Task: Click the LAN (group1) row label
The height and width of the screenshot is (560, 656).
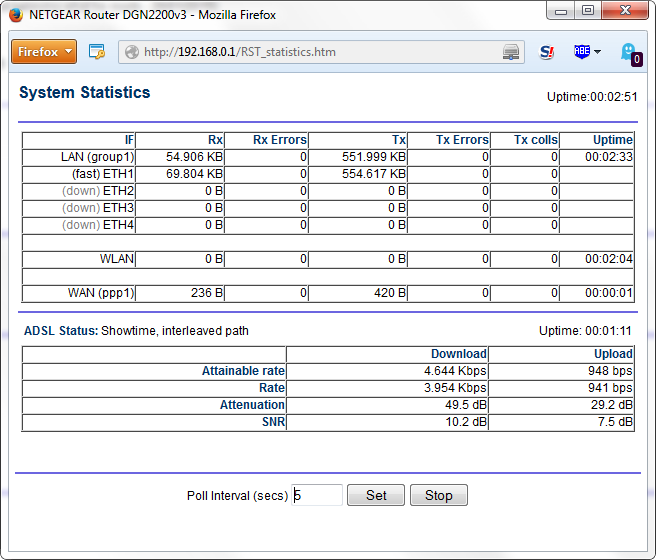Action: pos(97,157)
